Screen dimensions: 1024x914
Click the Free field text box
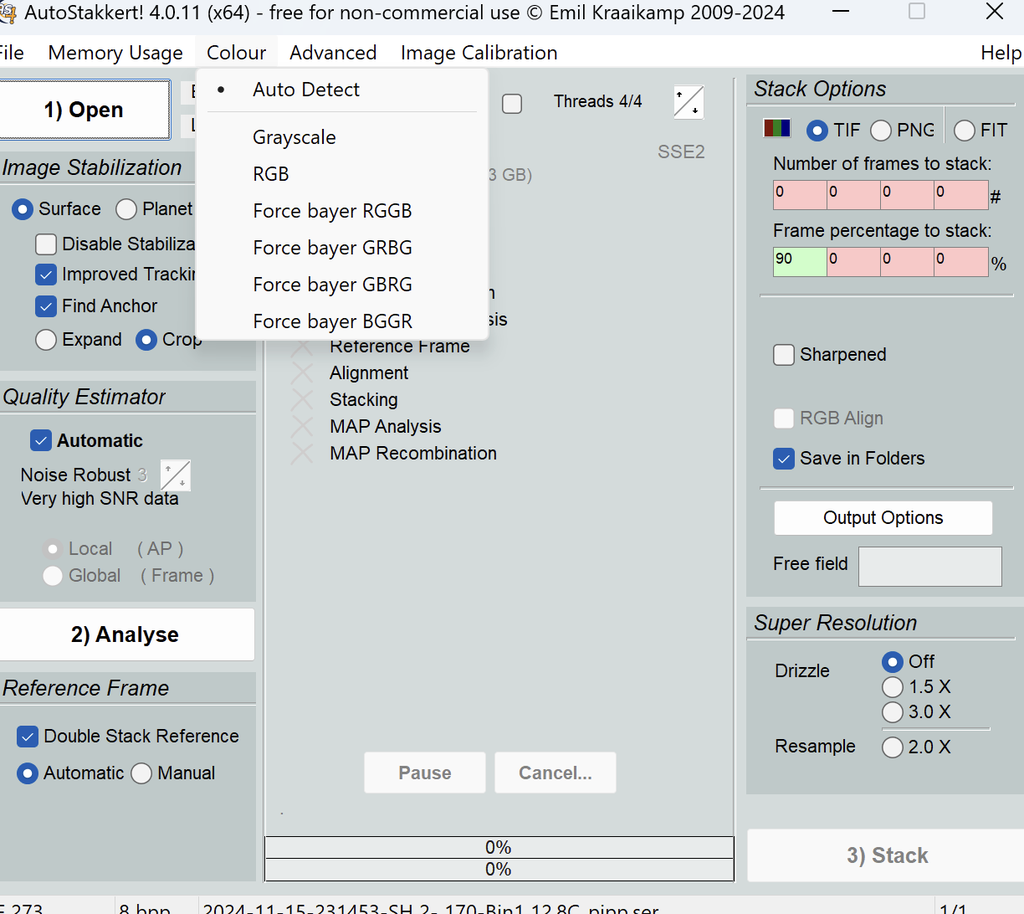tap(930, 567)
